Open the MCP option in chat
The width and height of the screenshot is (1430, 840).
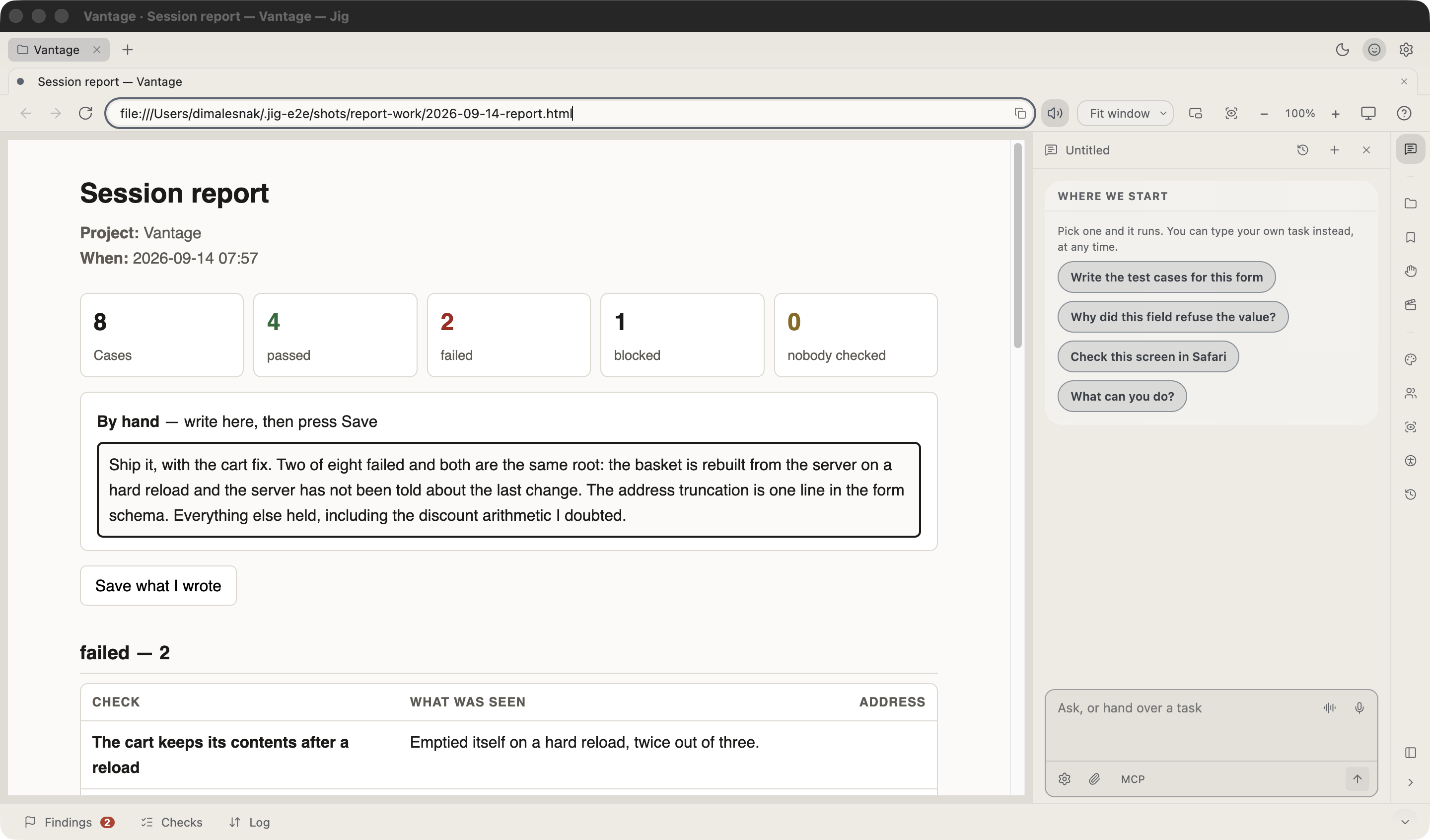point(1133,779)
